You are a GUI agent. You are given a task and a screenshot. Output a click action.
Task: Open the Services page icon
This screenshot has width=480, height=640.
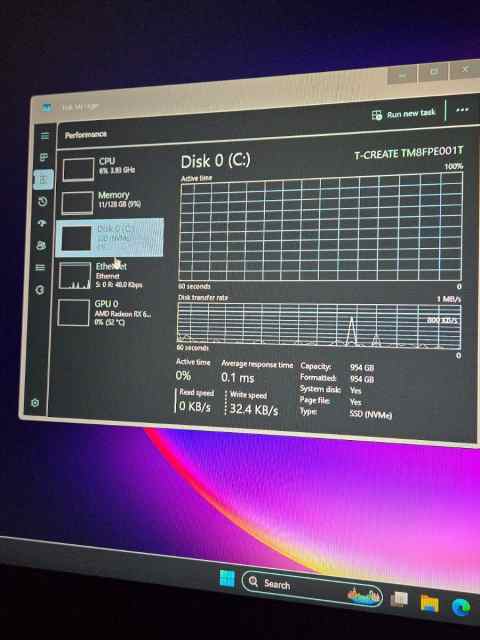40,290
